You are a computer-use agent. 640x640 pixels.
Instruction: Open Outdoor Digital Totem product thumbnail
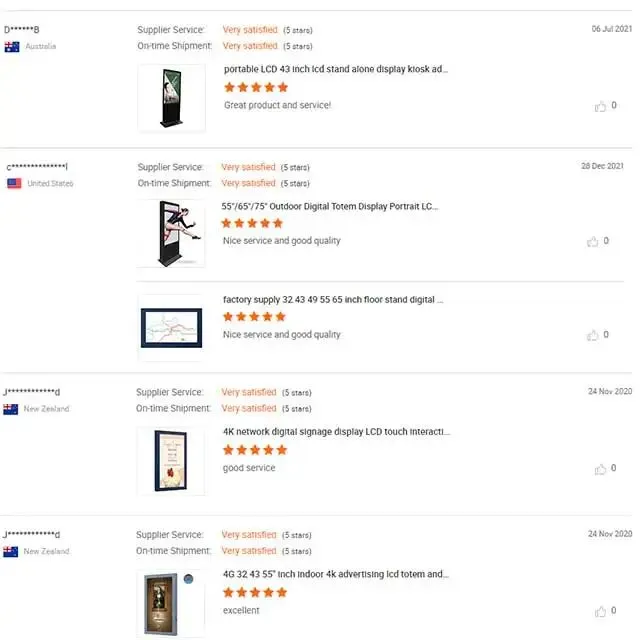click(x=171, y=233)
